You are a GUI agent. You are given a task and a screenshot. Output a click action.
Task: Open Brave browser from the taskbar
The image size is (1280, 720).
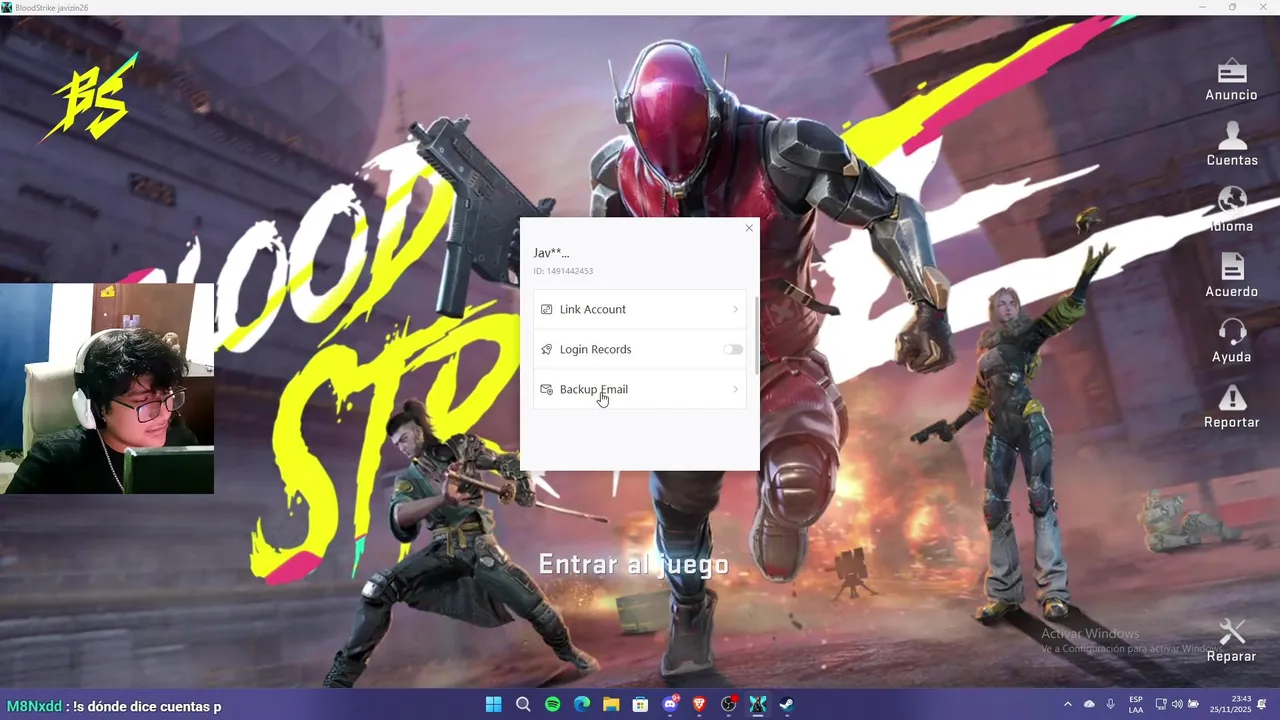[x=699, y=704]
